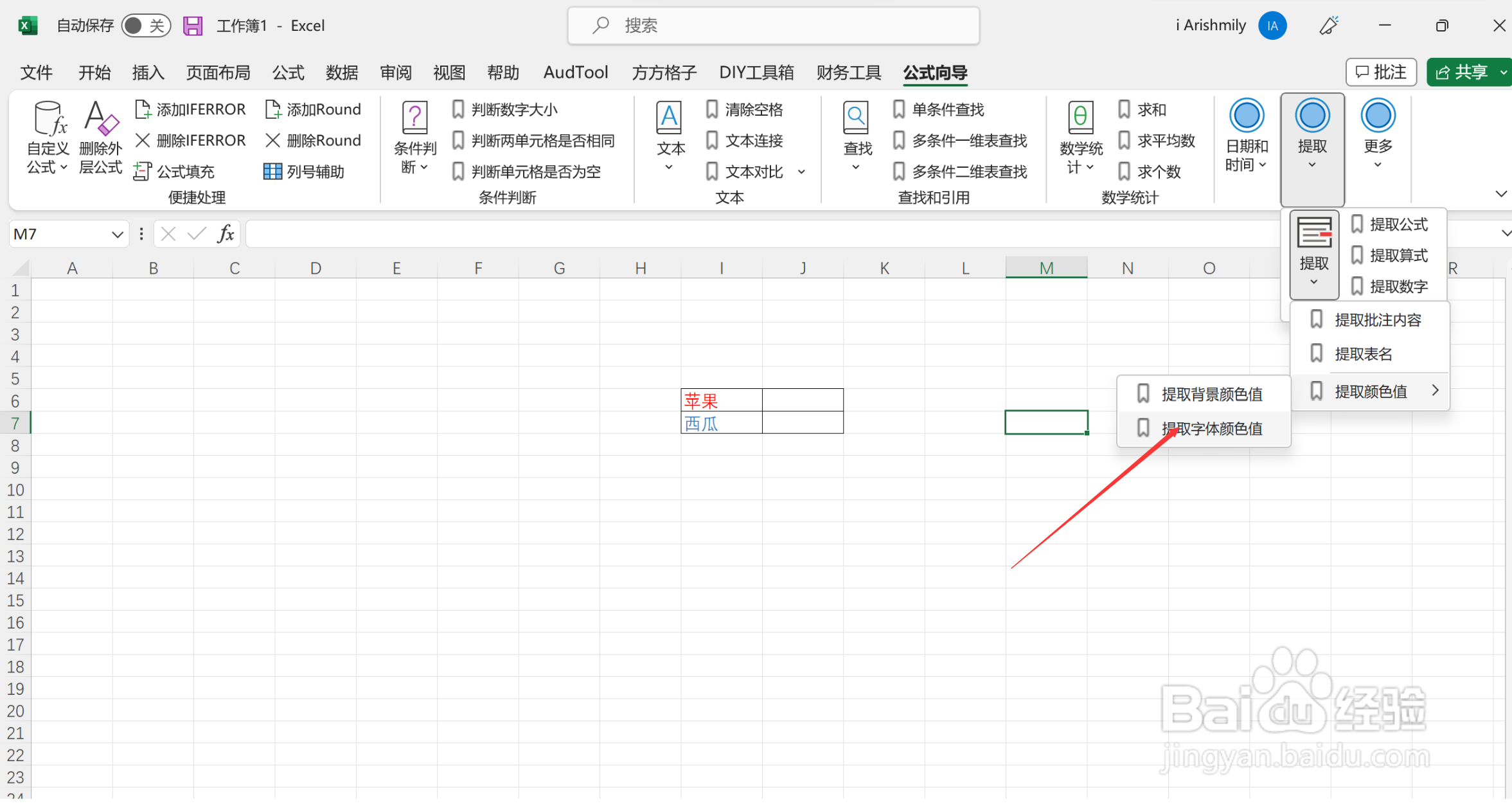Click 公式填充 button
This screenshot has height=808, width=1512.
(174, 172)
